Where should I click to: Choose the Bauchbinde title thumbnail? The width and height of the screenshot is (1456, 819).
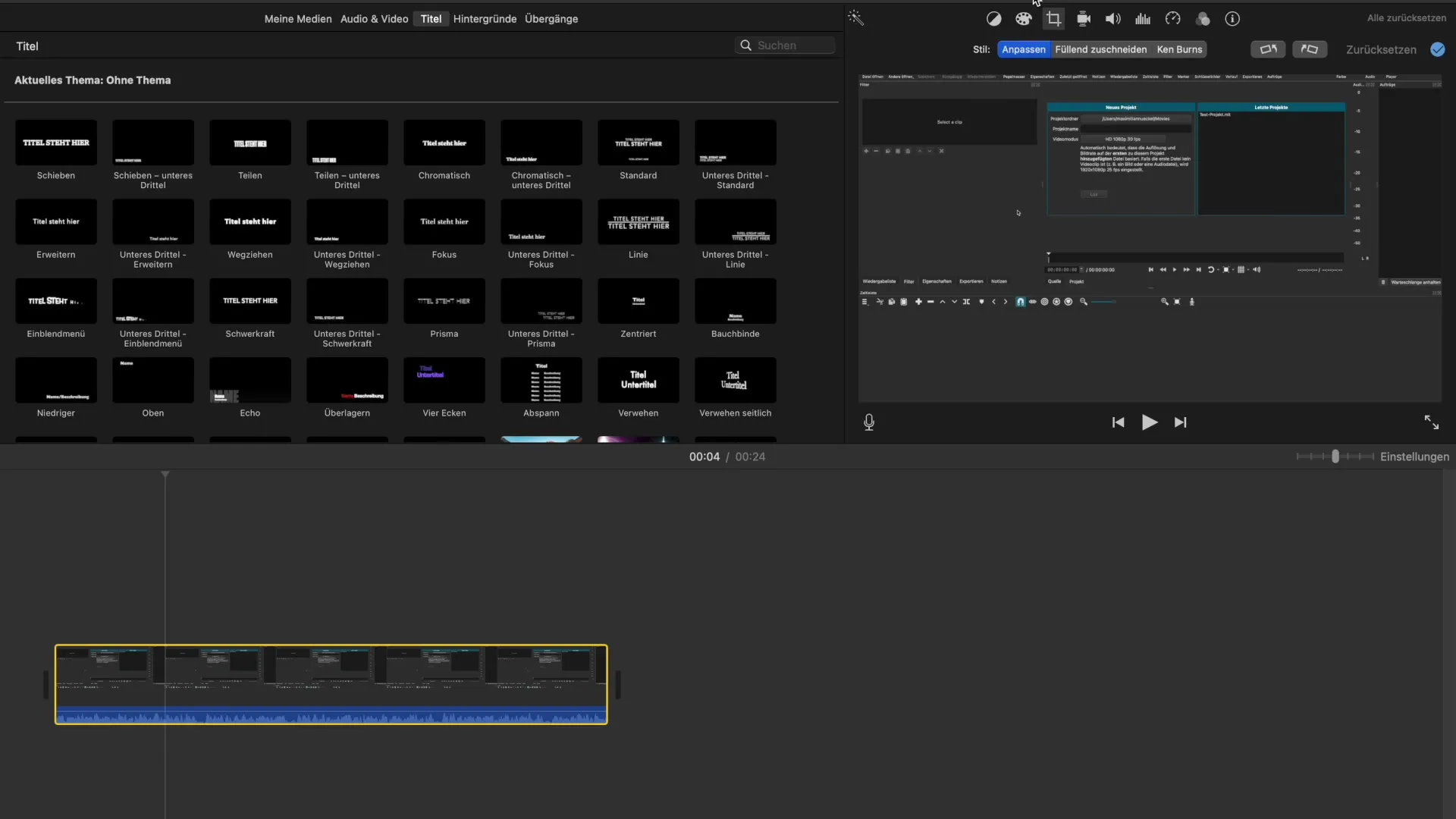(x=736, y=301)
